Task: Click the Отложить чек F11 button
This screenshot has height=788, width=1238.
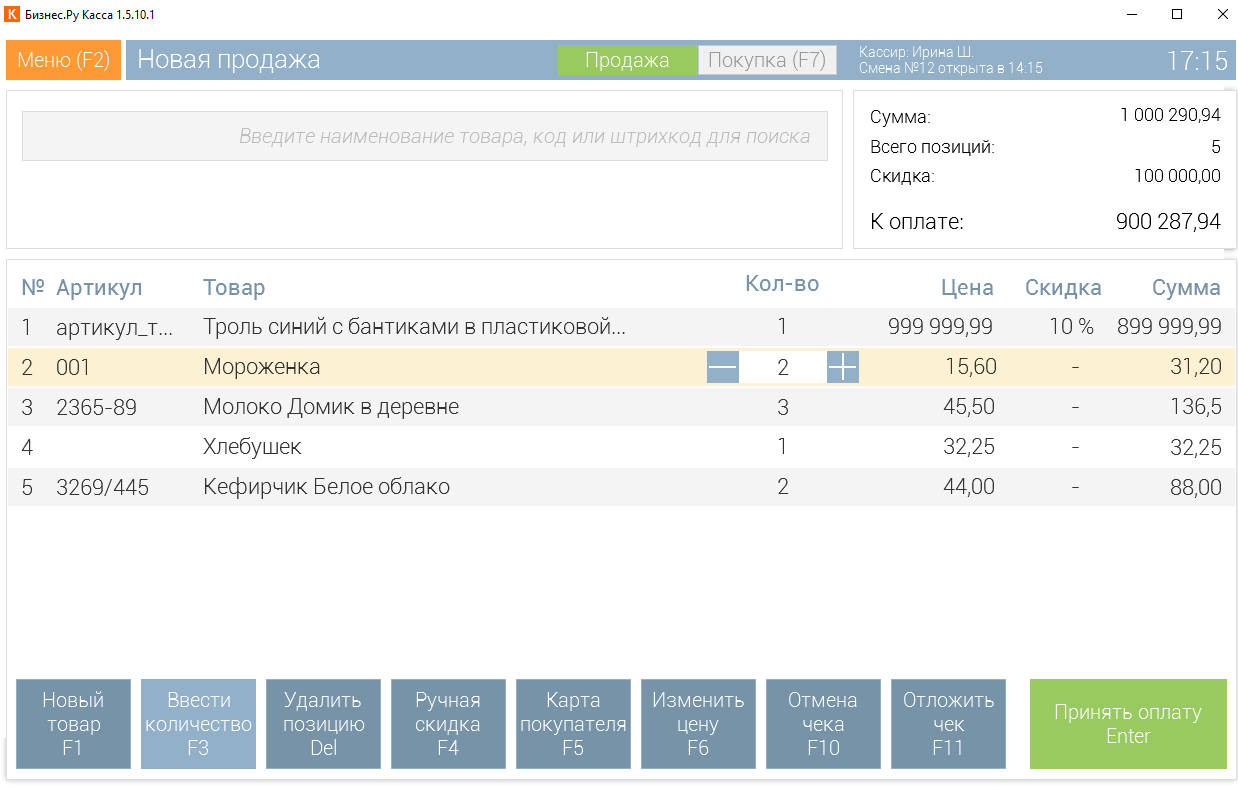Action: [948, 724]
